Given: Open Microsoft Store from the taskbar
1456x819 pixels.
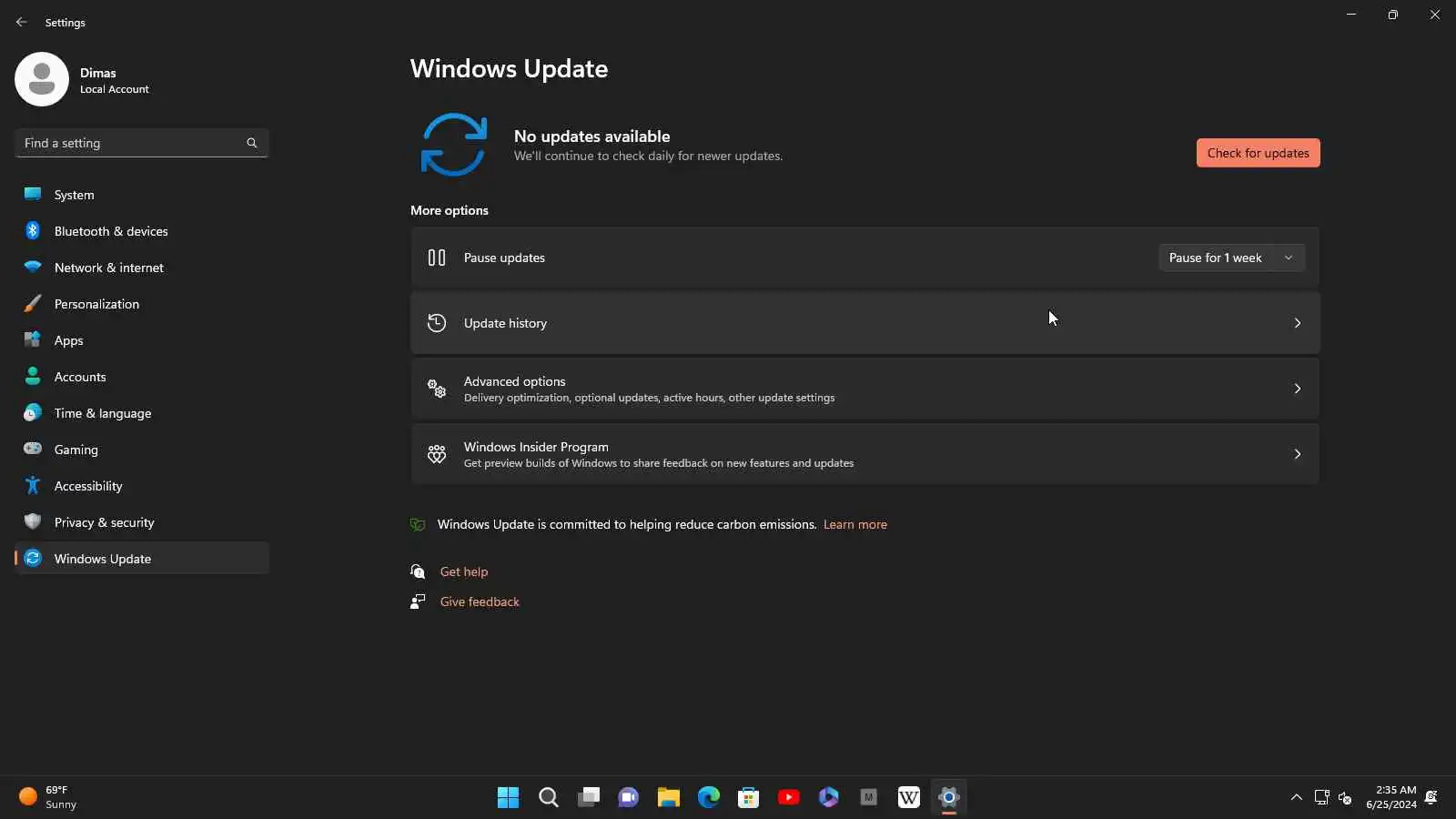Looking at the screenshot, I should click(748, 797).
